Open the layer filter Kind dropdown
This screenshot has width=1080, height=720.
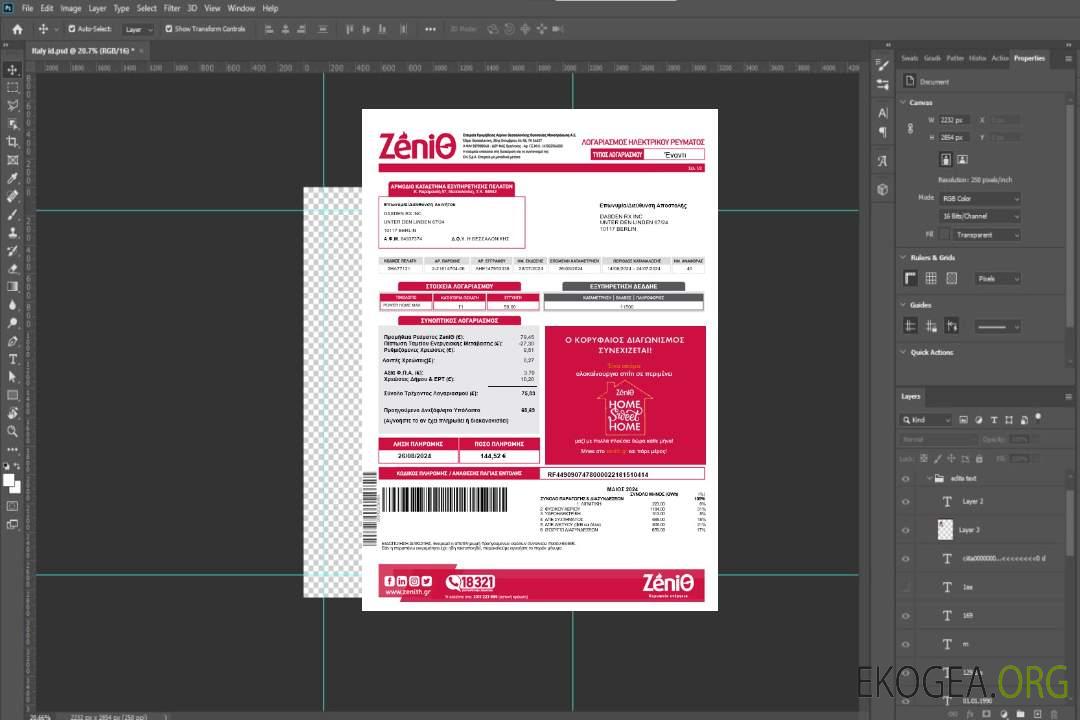[x=926, y=420]
